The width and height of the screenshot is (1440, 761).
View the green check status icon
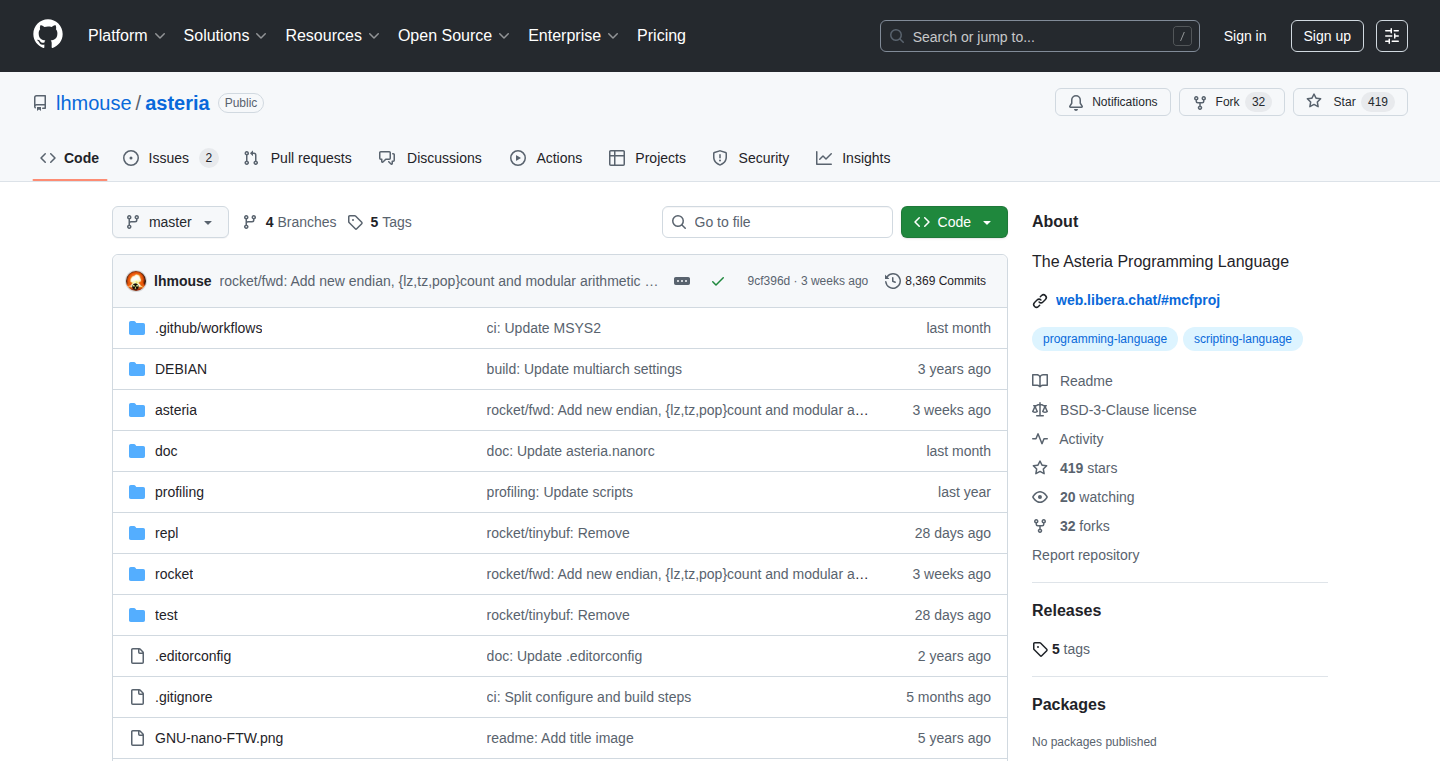point(717,281)
